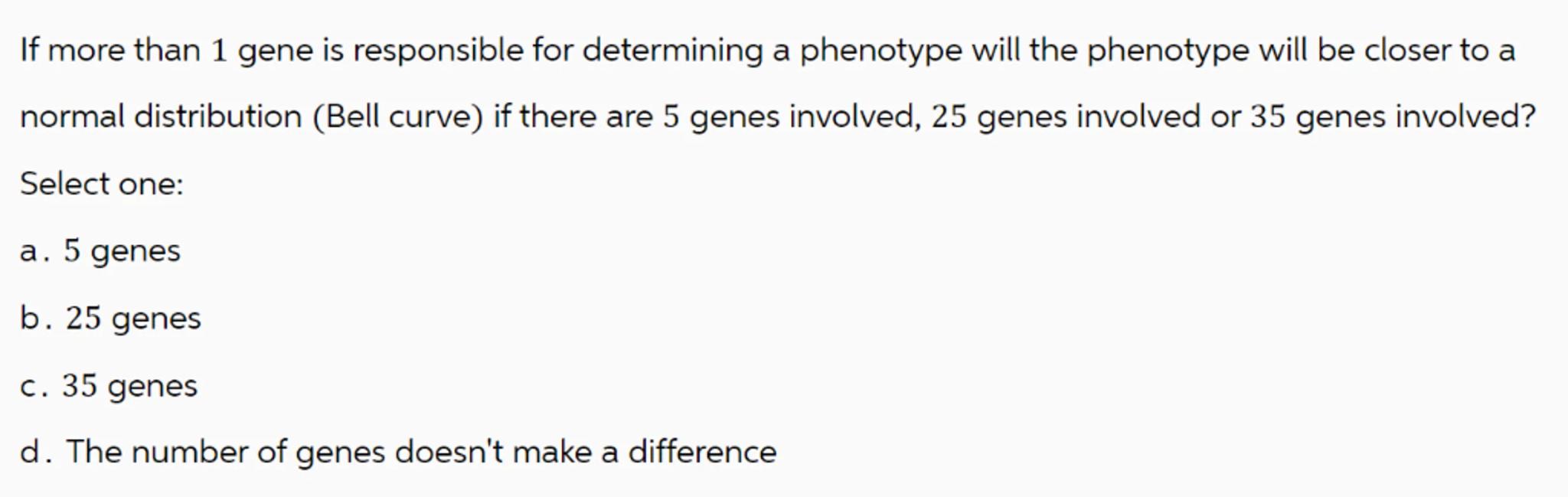Click the word "difference" in option d

tap(702, 453)
